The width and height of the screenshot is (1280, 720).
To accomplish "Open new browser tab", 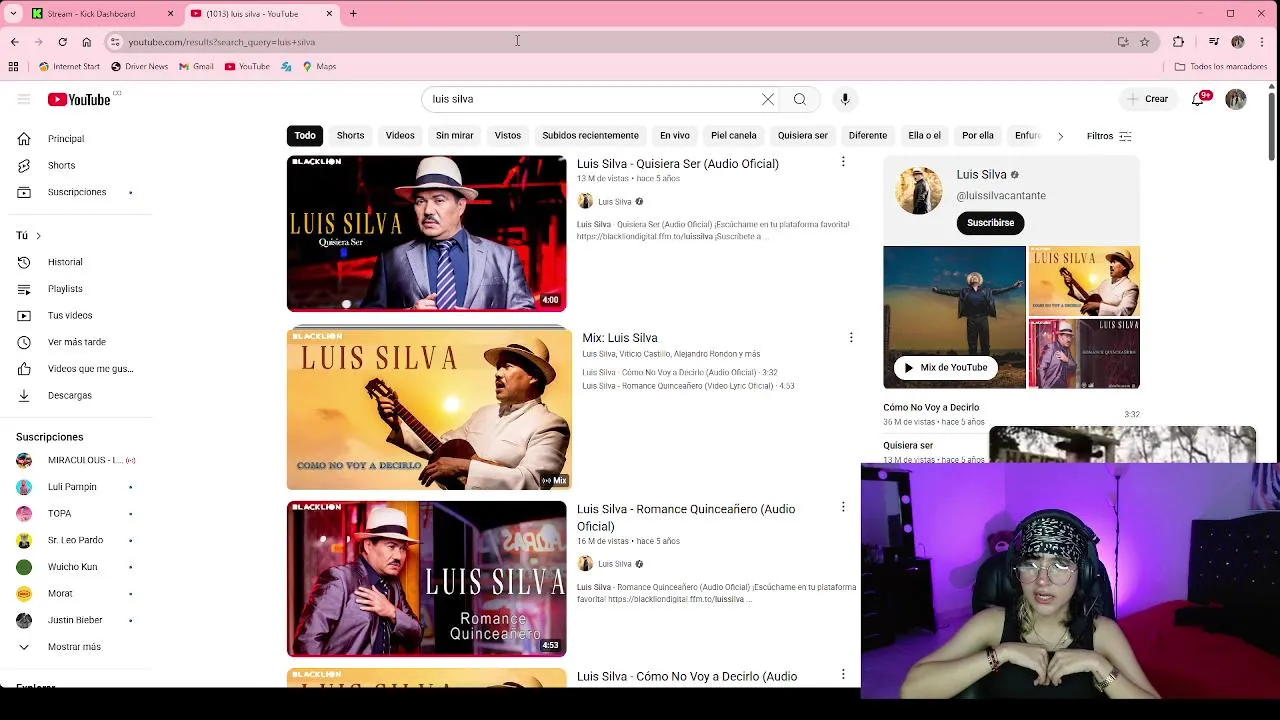I will tap(353, 14).
